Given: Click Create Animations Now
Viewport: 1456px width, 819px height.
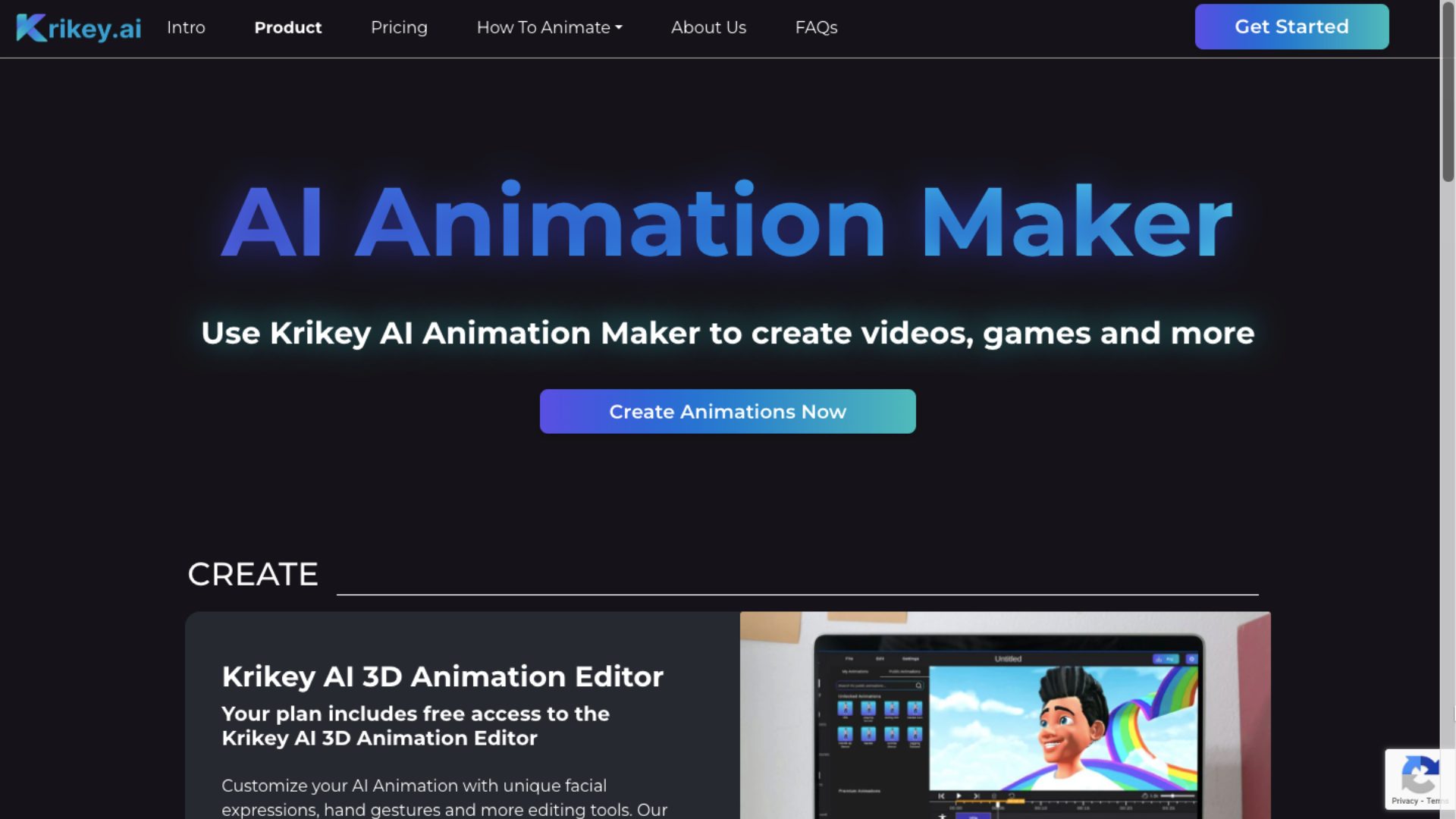Looking at the screenshot, I should [727, 411].
